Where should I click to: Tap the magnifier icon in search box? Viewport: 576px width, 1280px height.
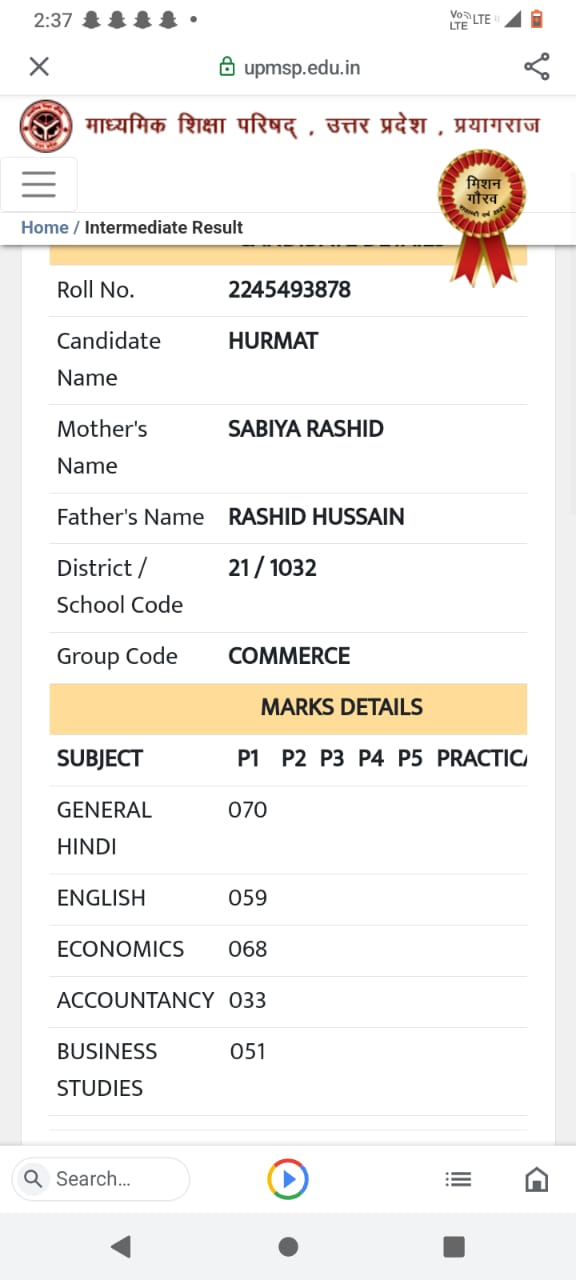tap(33, 1179)
